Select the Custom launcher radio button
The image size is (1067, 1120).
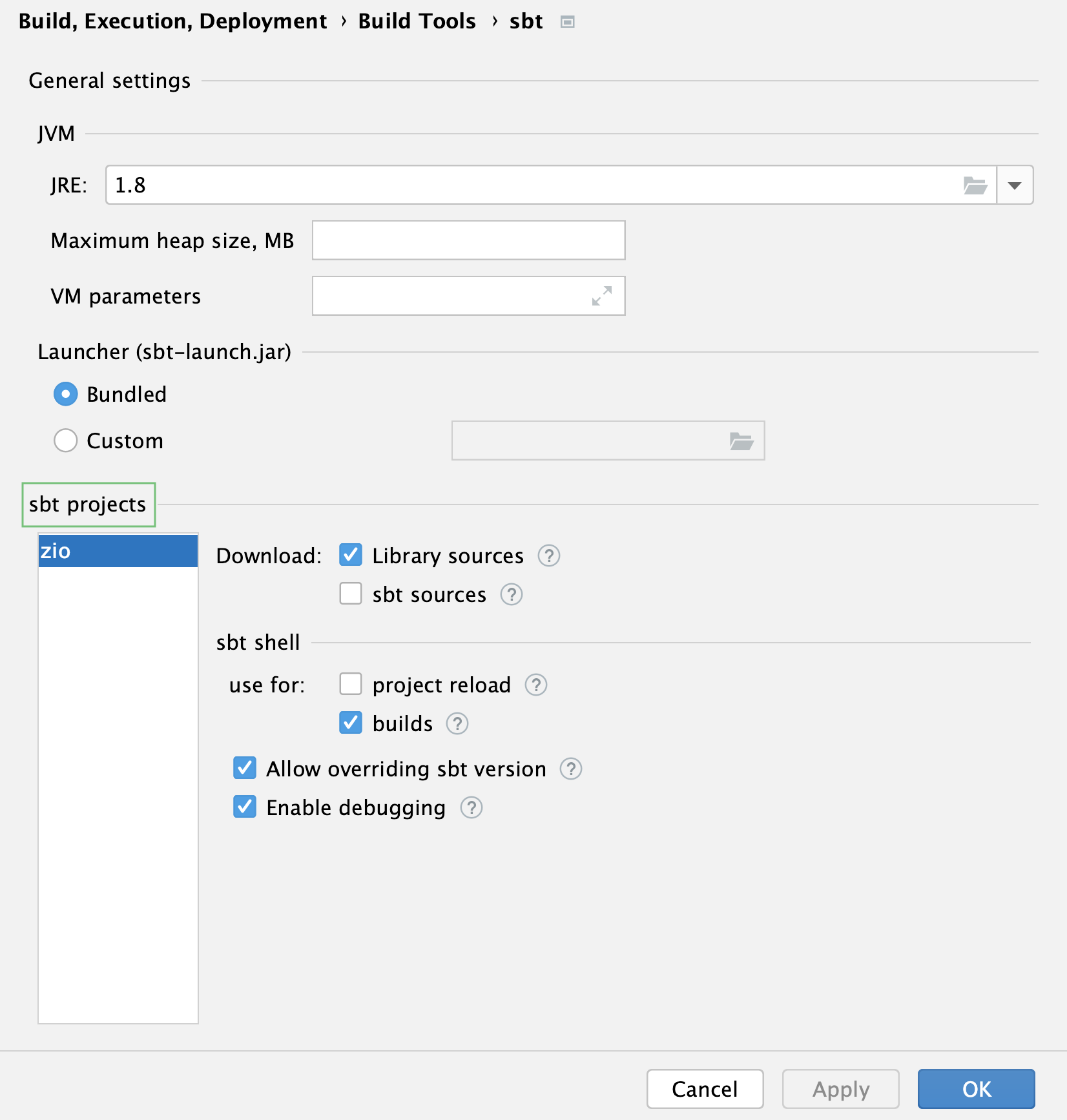click(x=65, y=441)
